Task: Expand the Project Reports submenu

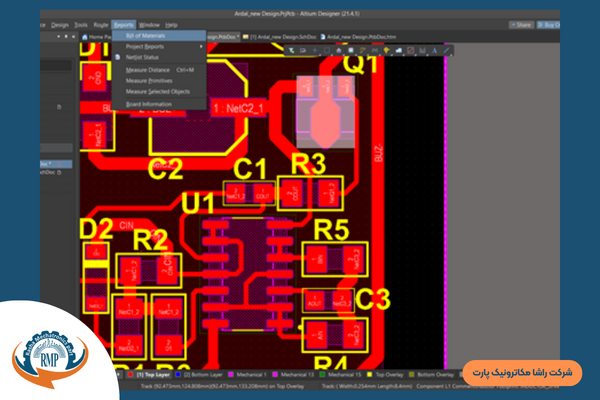Action: (146, 47)
